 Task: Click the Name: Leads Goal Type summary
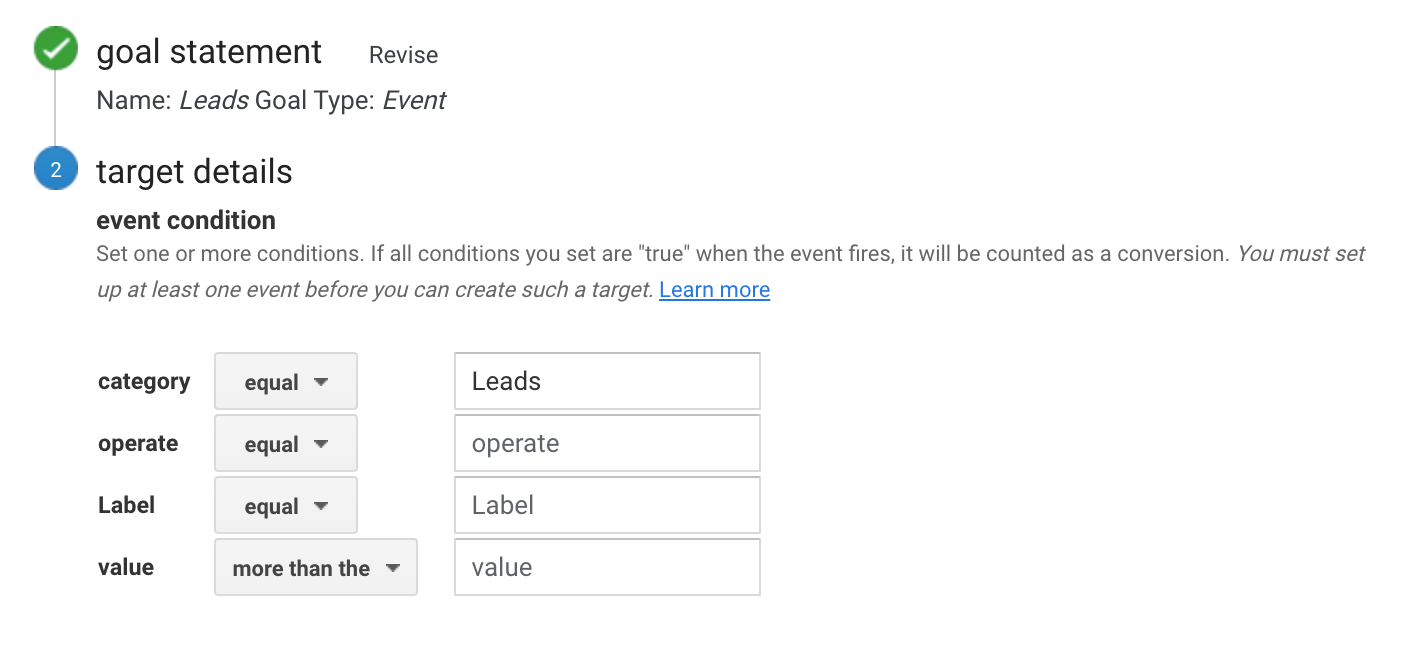(x=271, y=101)
